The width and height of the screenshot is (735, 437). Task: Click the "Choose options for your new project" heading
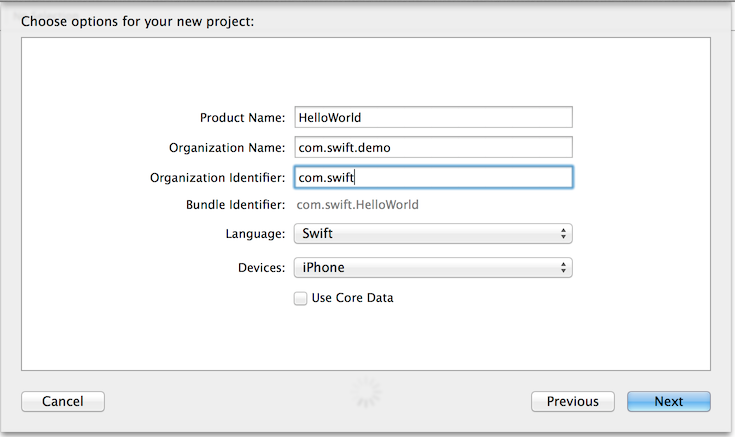[x=137, y=21]
